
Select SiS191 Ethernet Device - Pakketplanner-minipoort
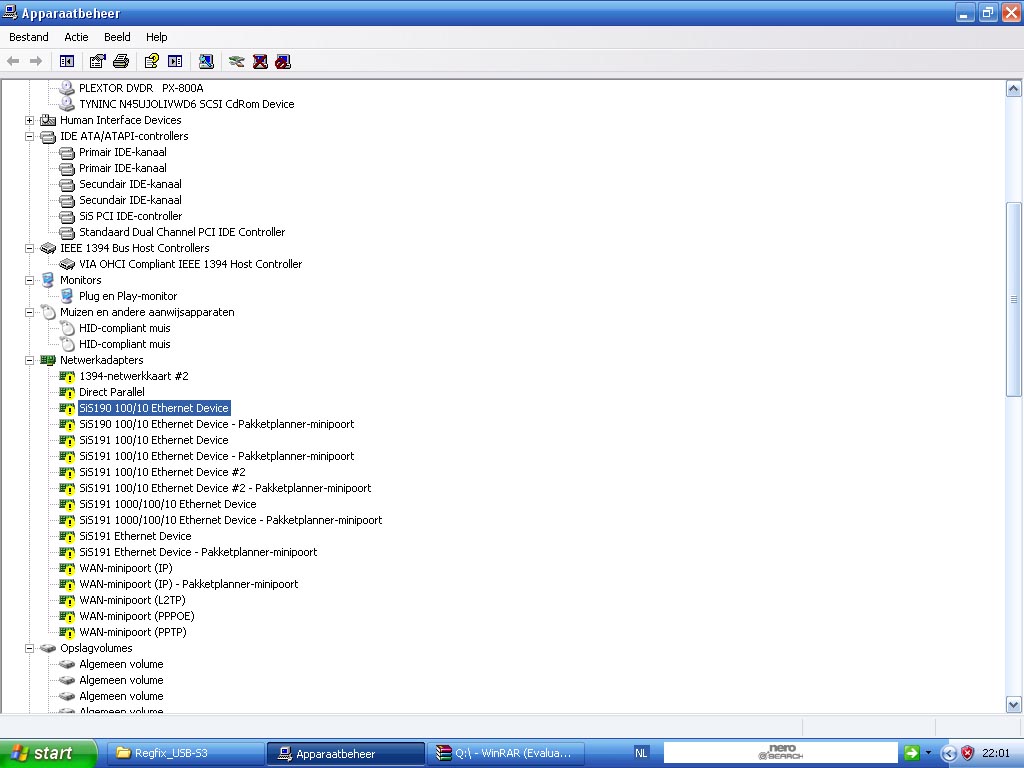(199, 552)
